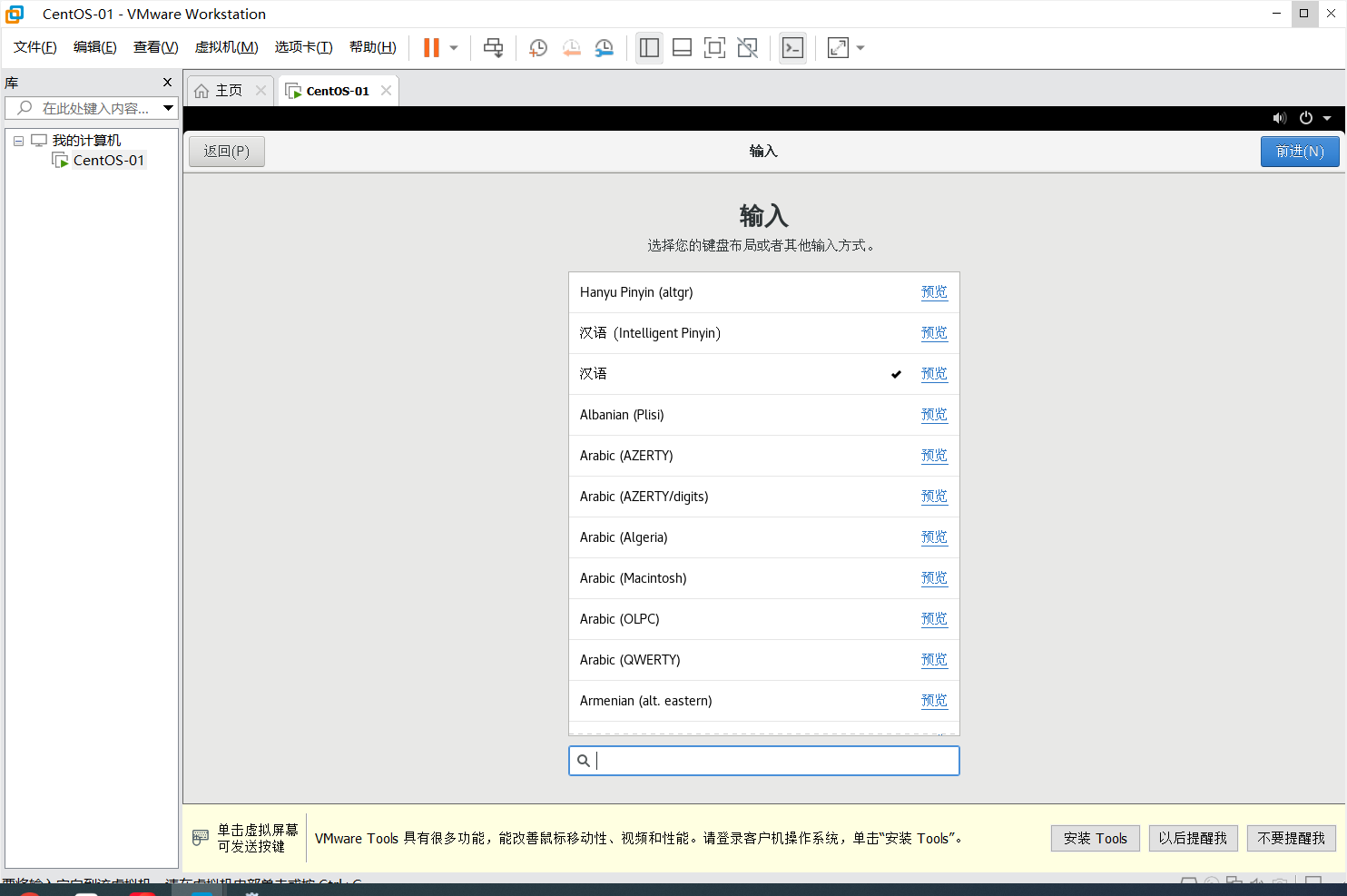Preview the Arabic (Algeria) layout
1347x896 pixels.
pyautogui.click(x=934, y=537)
